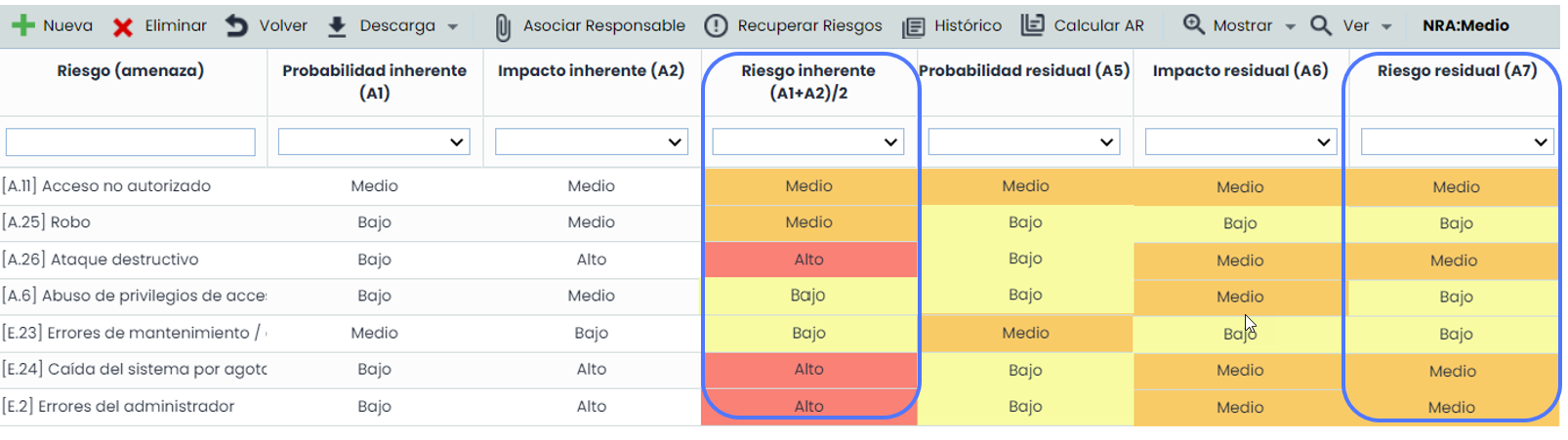
Task: Click the Riesgo (amenaza) filter text field
Action: pyautogui.click(x=131, y=142)
